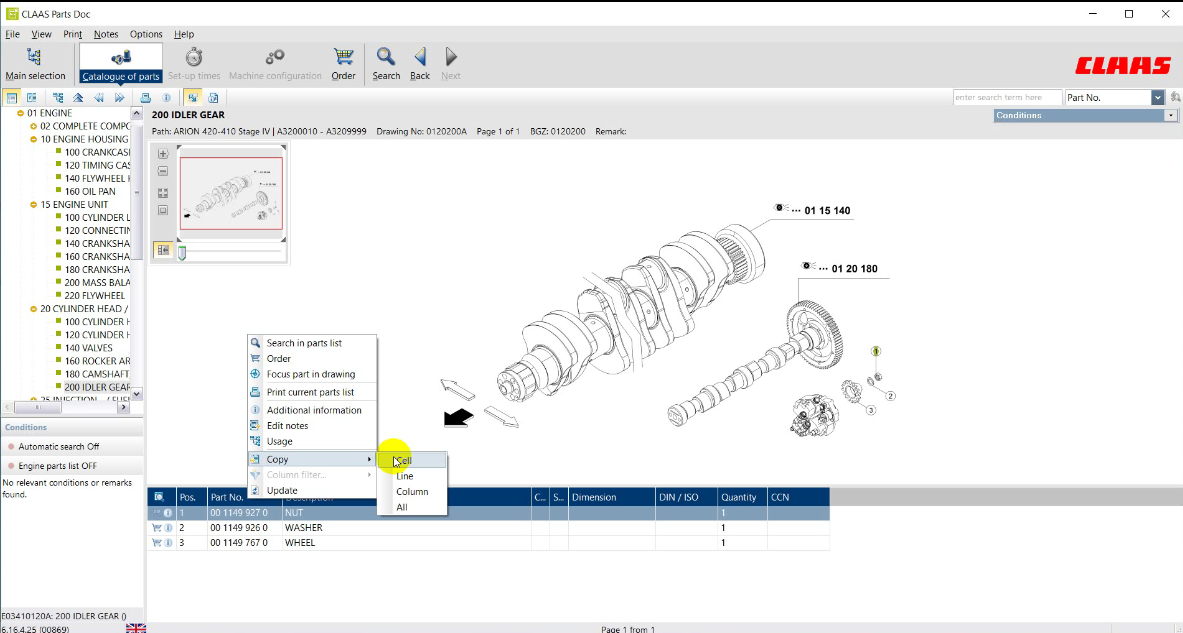This screenshot has height=633, width=1183.
Task: Collapse the 15 ENGINE UNIT node
Action: 33,204
